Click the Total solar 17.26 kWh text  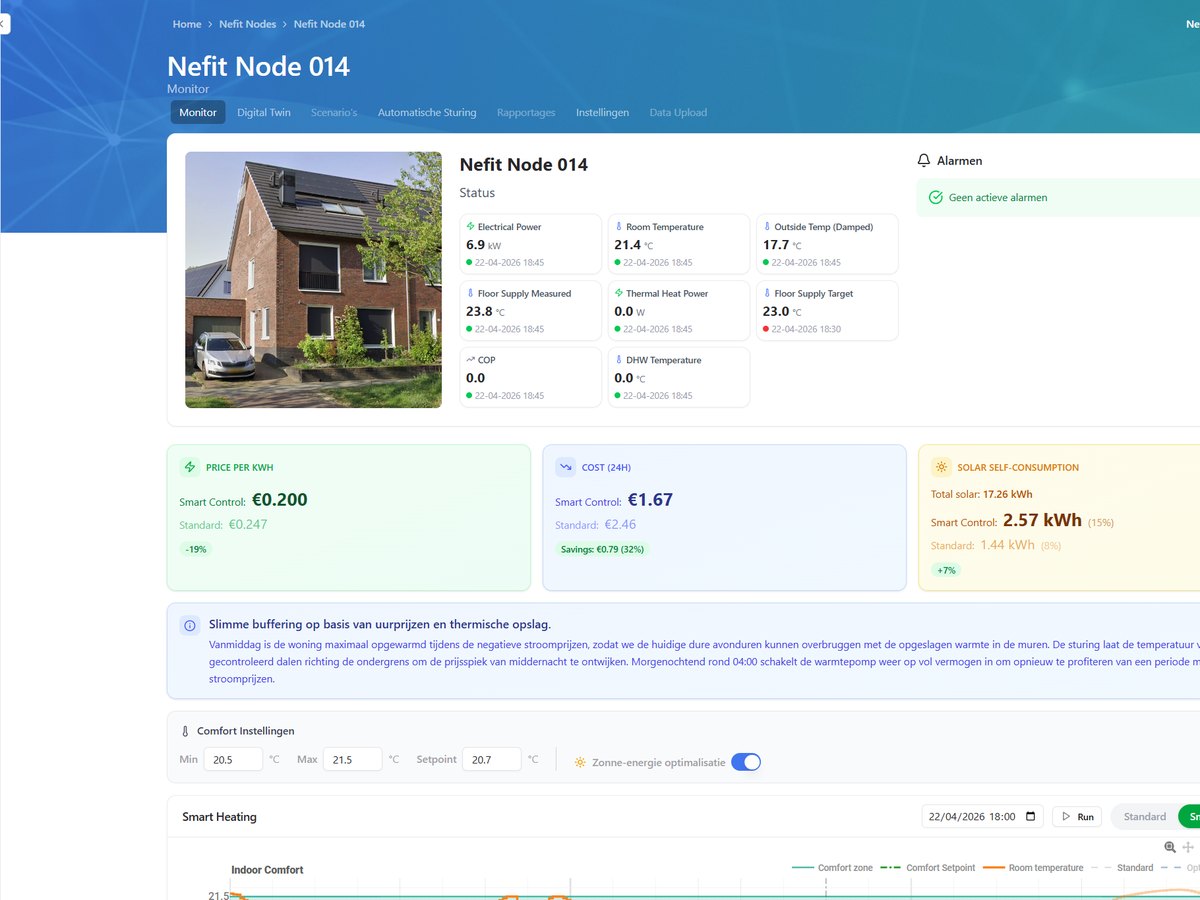coord(981,494)
